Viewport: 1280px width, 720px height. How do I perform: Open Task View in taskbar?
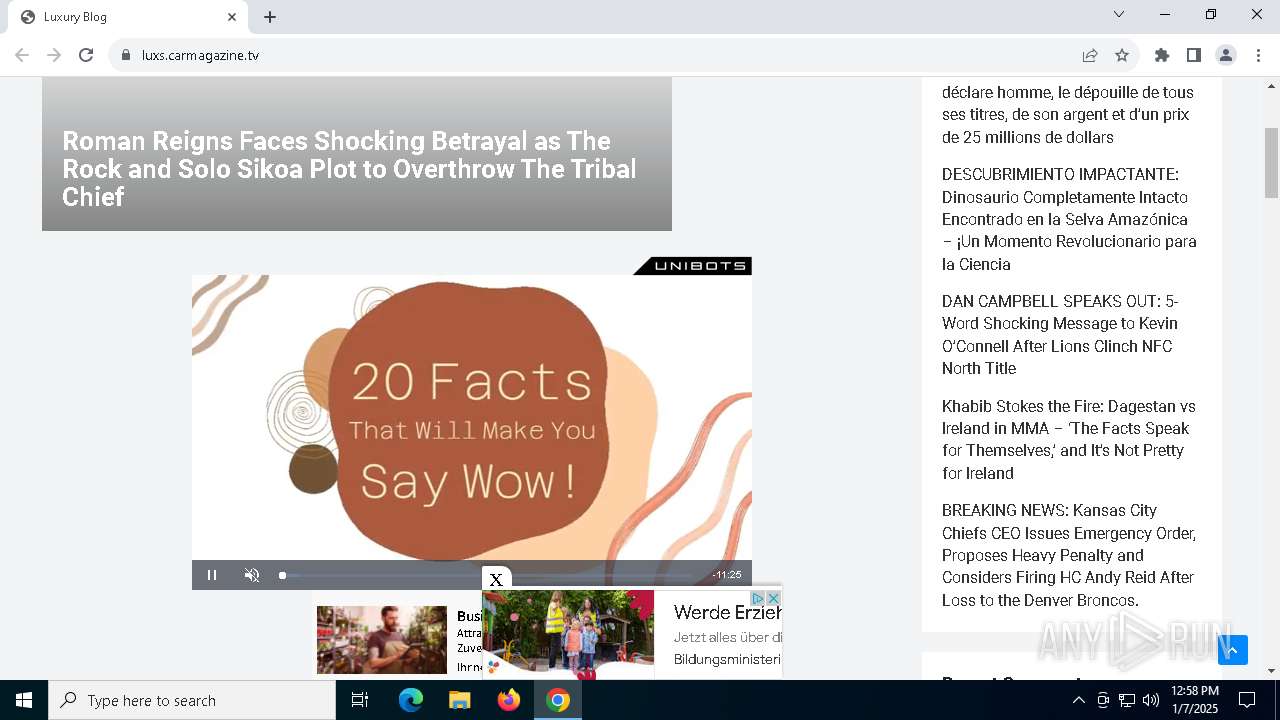360,700
